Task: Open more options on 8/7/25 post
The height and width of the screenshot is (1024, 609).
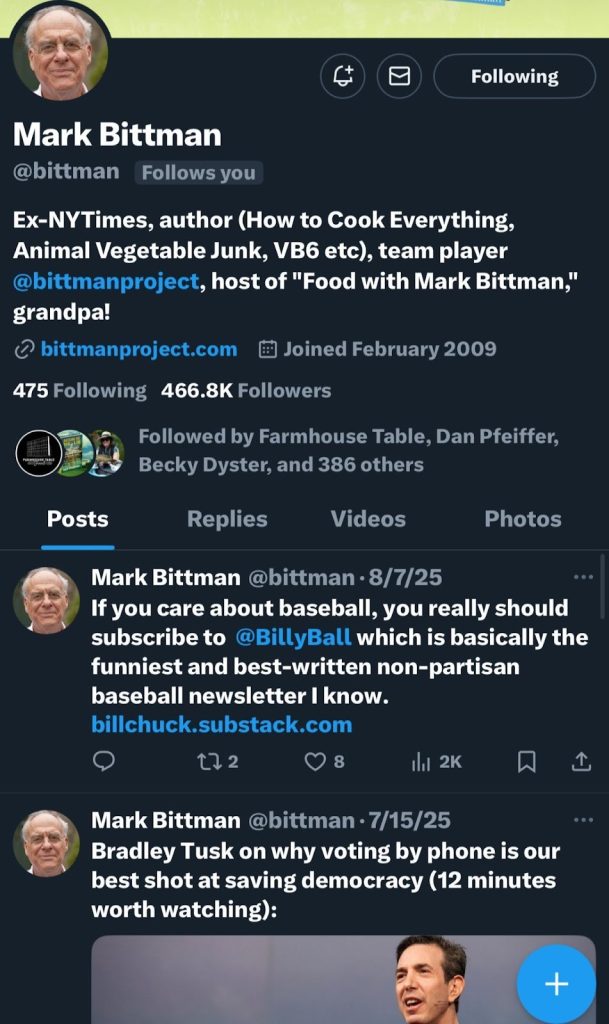Action: pos(583,577)
